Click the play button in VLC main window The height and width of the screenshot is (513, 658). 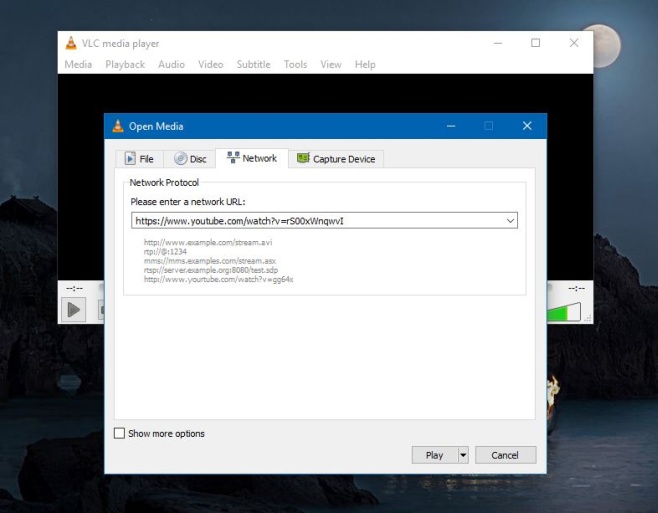click(74, 310)
